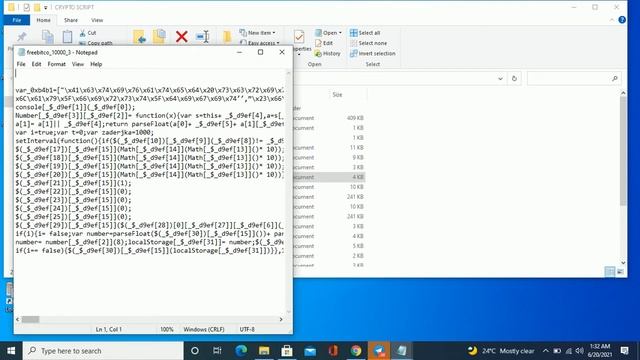The height and width of the screenshot is (360, 640).
Task: Open the notification center icon
Action: coord(624,351)
